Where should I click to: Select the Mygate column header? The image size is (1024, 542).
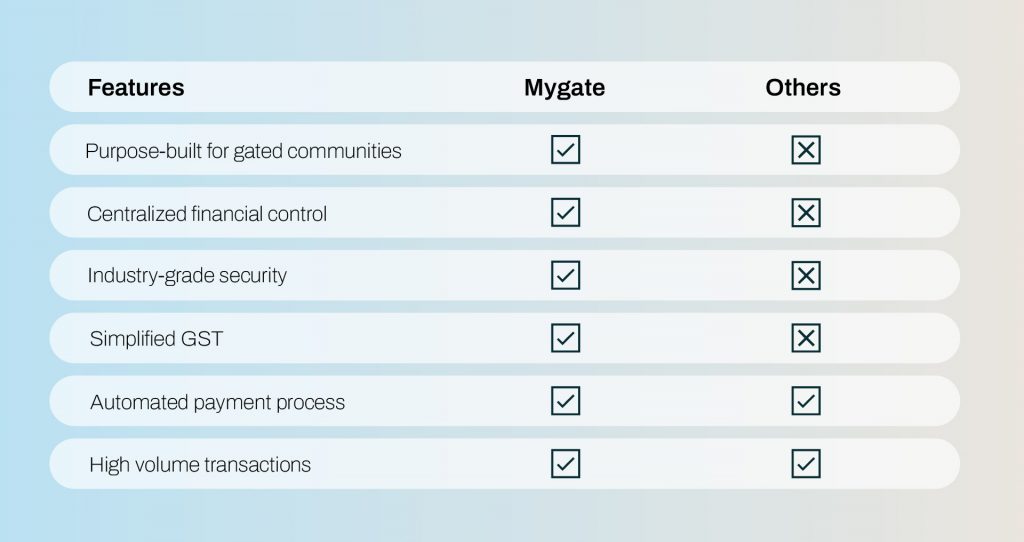(x=564, y=88)
